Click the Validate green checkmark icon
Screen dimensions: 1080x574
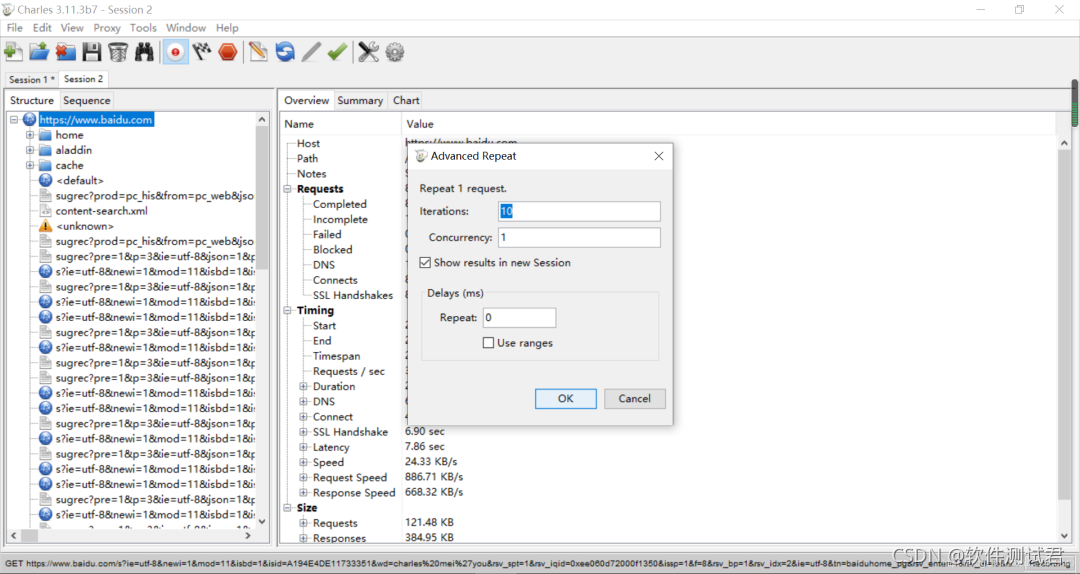click(x=337, y=52)
